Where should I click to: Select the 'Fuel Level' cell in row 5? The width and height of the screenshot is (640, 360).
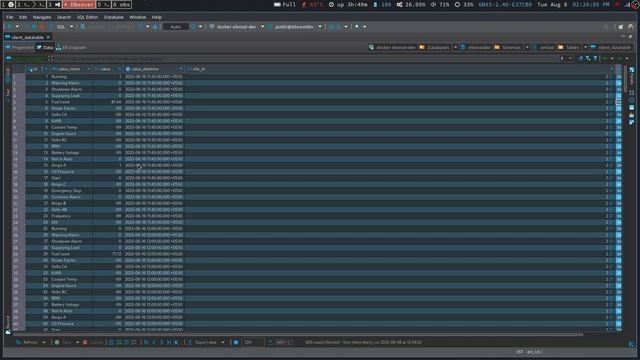[71, 102]
